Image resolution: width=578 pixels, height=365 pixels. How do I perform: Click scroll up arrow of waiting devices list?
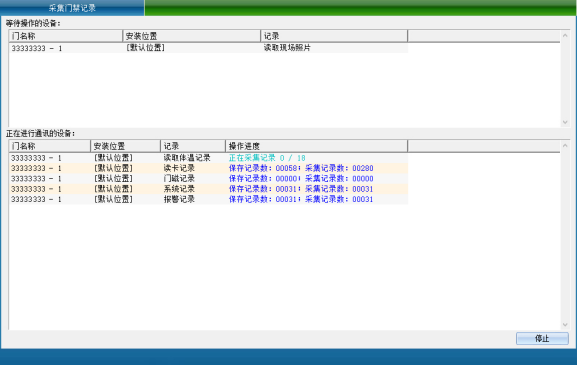565,36
